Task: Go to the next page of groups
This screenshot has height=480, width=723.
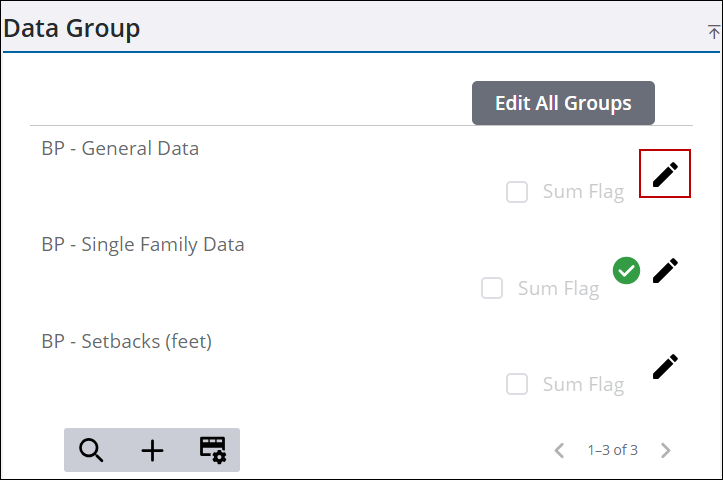Action: (665, 450)
